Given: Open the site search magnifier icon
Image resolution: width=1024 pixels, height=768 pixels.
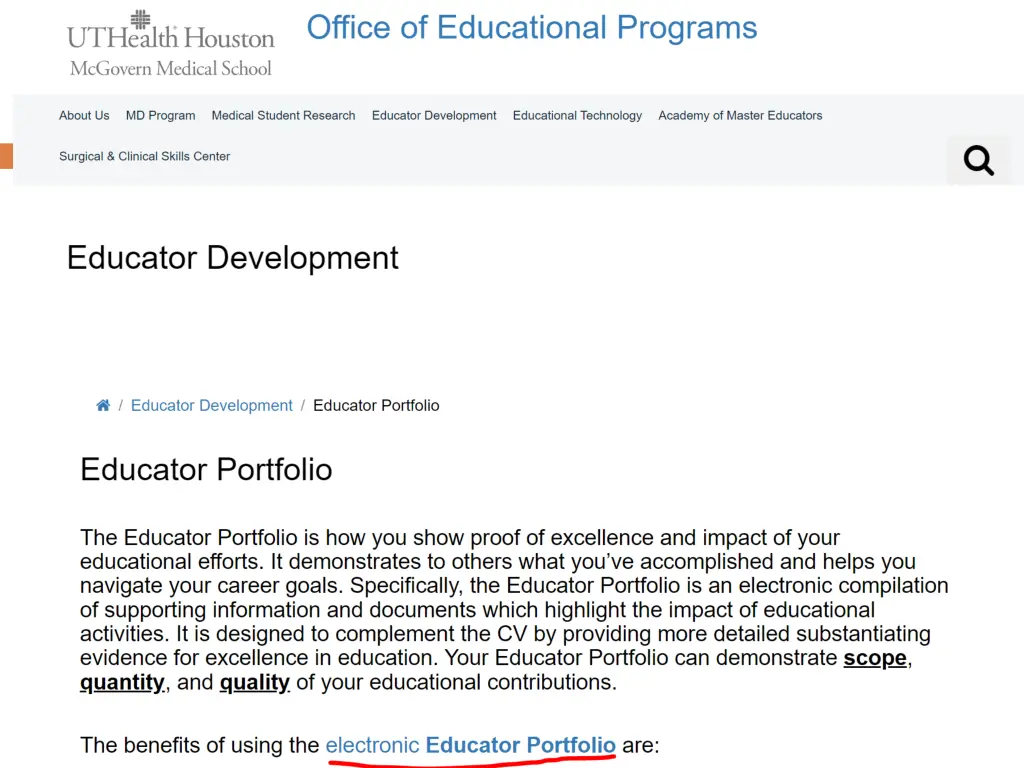Looking at the screenshot, I should (978, 160).
